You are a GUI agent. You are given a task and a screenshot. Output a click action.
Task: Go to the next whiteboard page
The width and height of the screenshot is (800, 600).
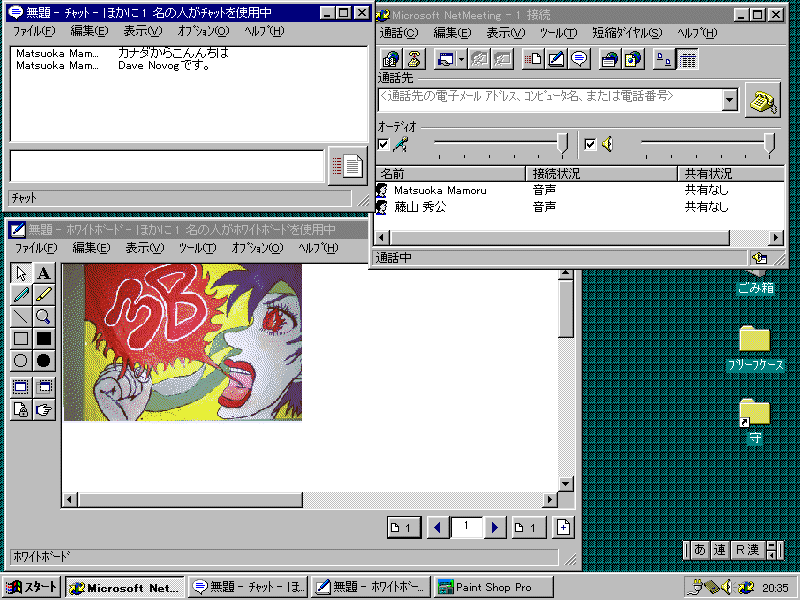(494, 528)
